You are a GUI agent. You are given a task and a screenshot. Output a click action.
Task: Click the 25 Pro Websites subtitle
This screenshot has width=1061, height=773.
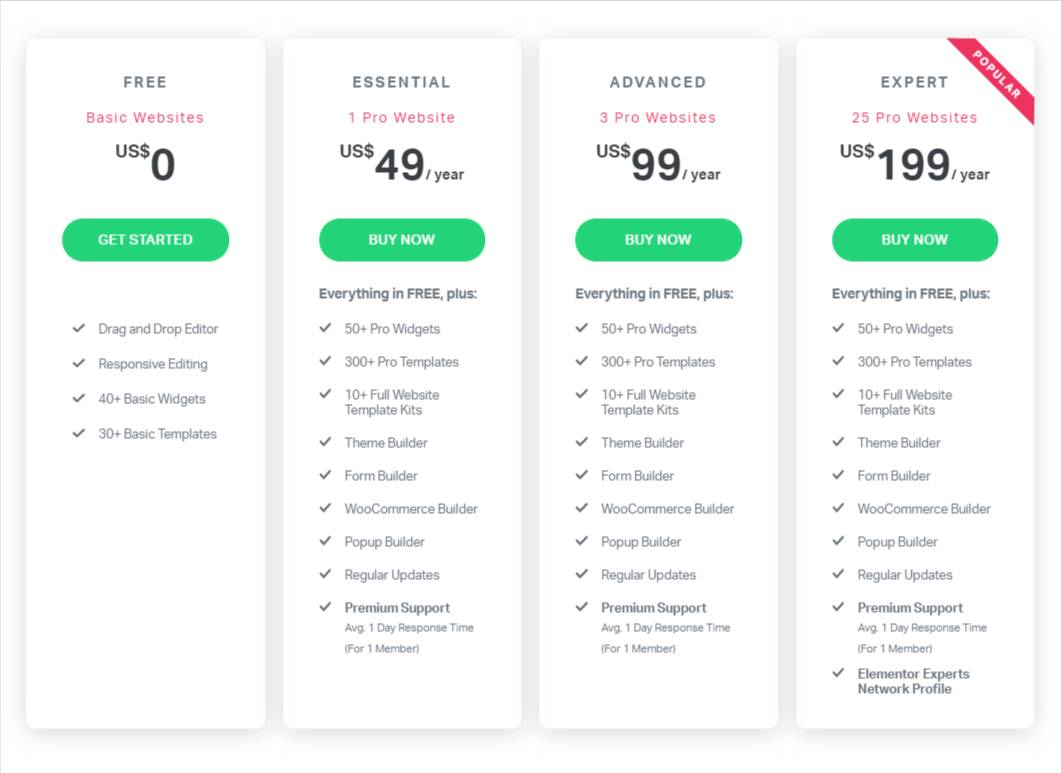click(x=914, y=118)
